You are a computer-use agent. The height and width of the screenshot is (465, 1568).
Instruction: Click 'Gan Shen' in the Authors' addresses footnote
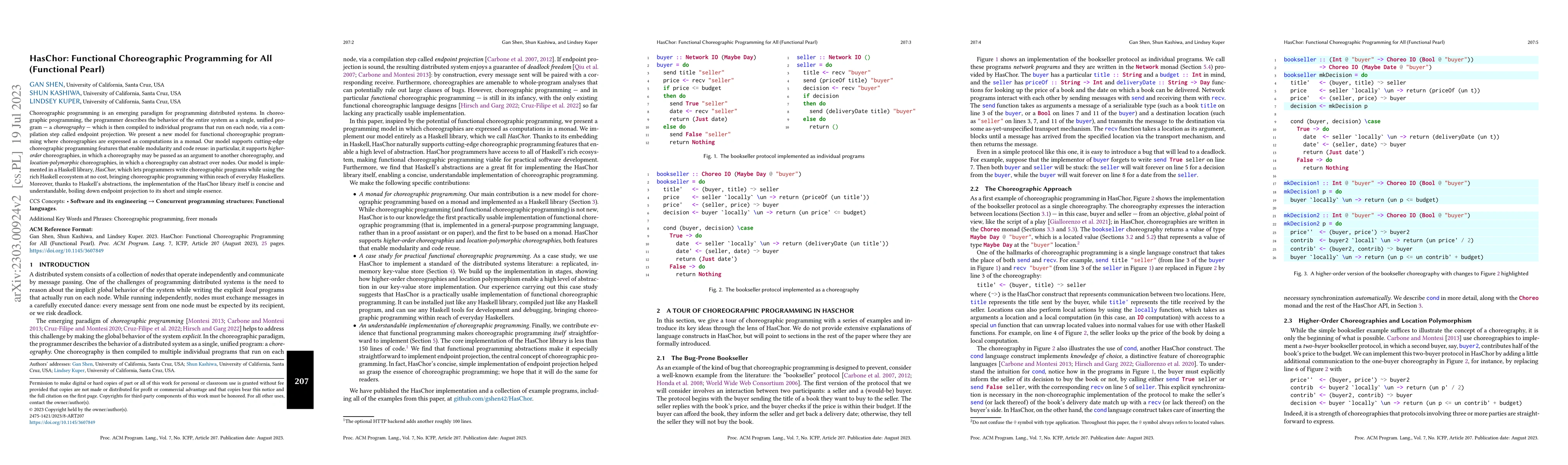click(x=82, y=364)
